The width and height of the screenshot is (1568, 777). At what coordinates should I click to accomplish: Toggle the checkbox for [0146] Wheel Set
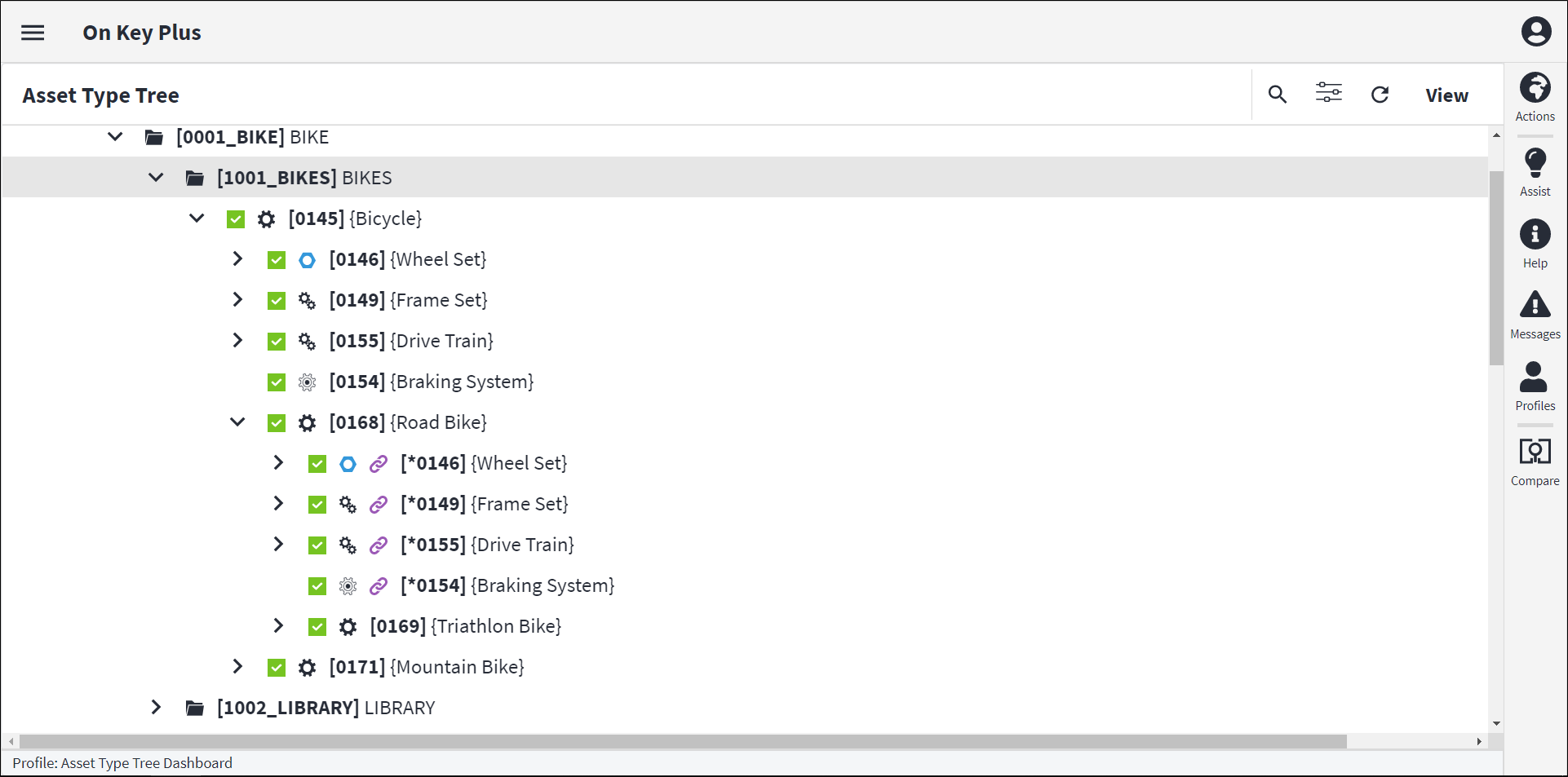tap(277, 260)
